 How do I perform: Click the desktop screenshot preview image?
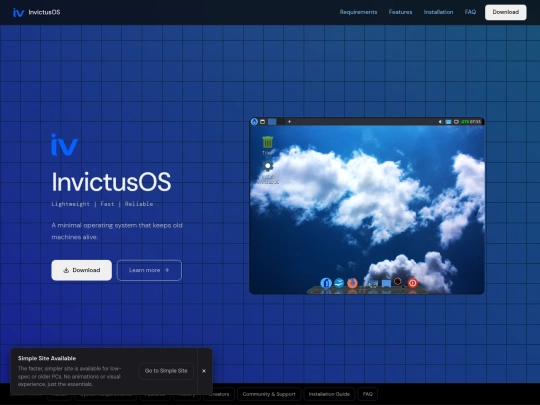coord(367,206)
